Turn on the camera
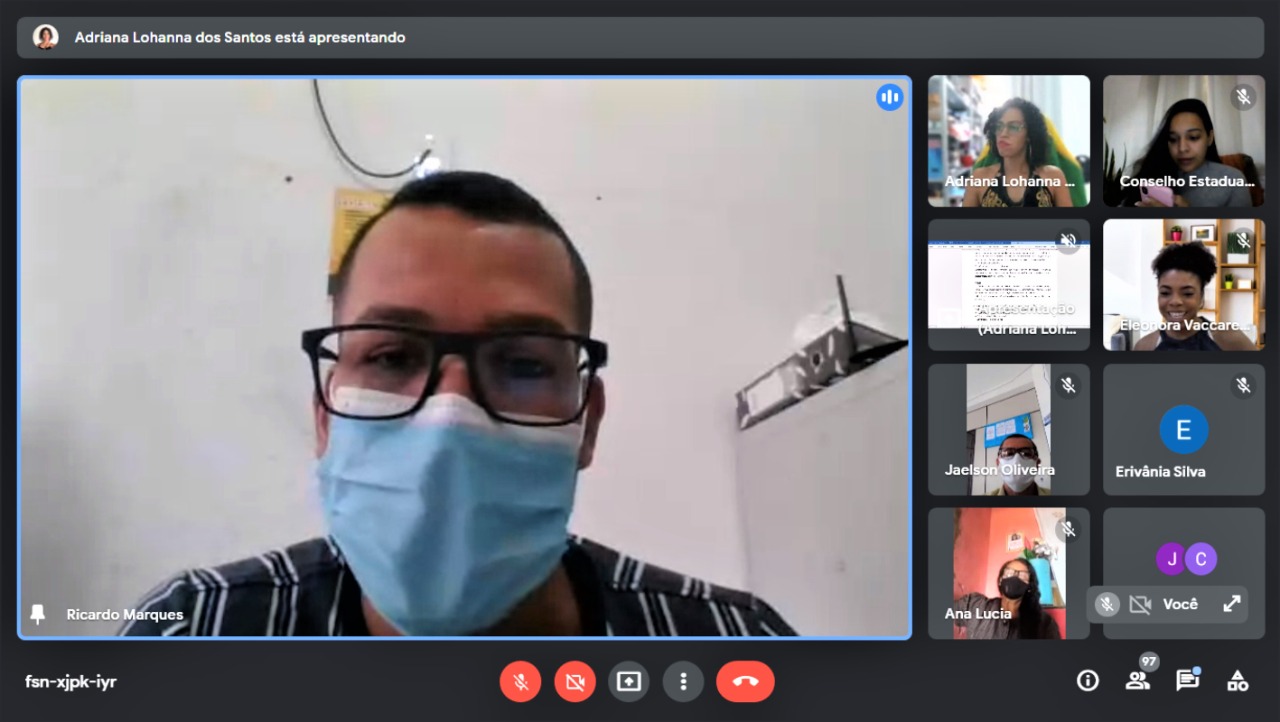1280x722 pixels. (x=575, y=682)
